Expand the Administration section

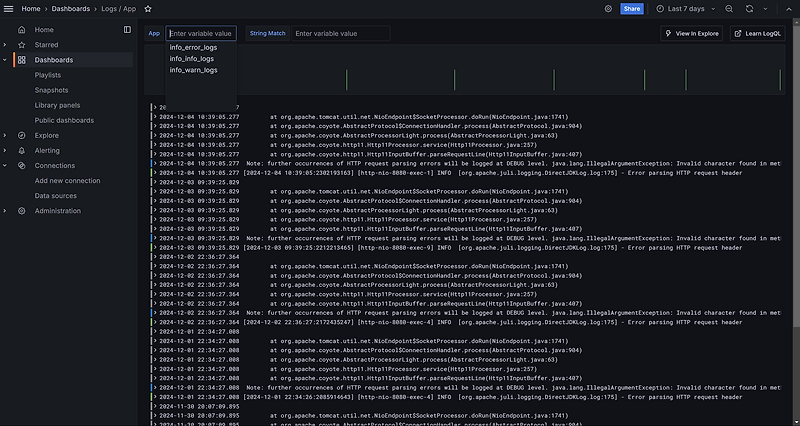point(5,211)
